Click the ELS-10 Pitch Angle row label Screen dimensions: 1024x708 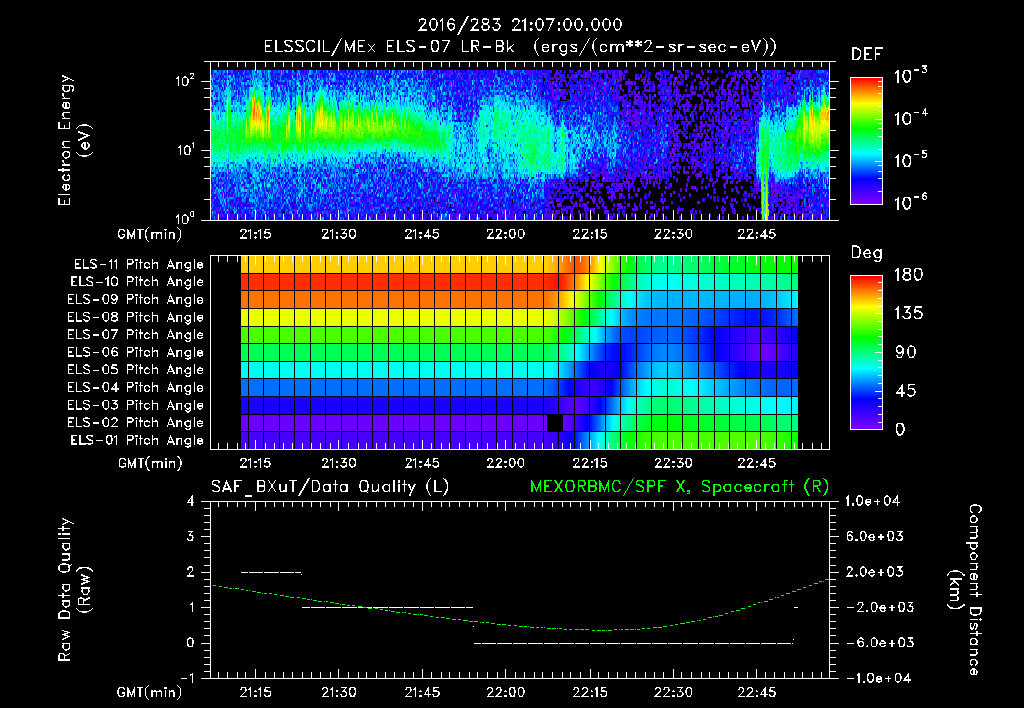136,282
